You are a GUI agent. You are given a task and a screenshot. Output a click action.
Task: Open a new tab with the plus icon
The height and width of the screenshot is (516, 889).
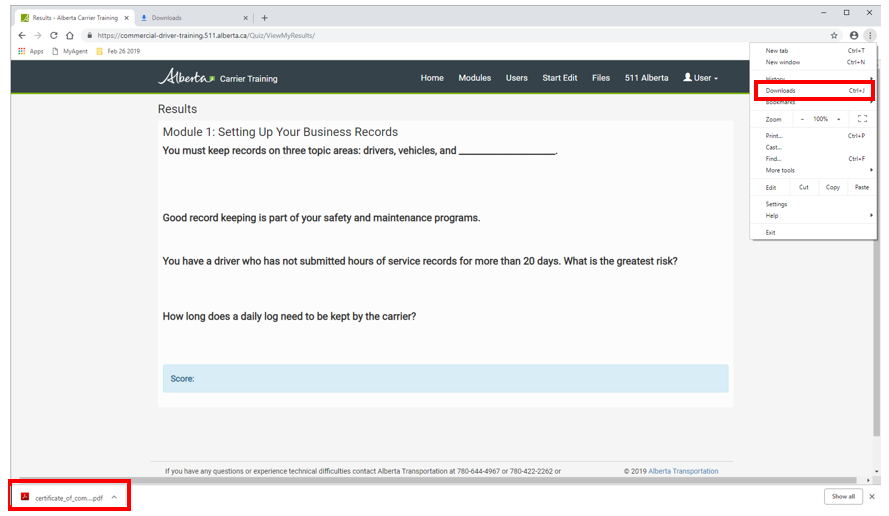pyautogui.click(x=264, y=18)
